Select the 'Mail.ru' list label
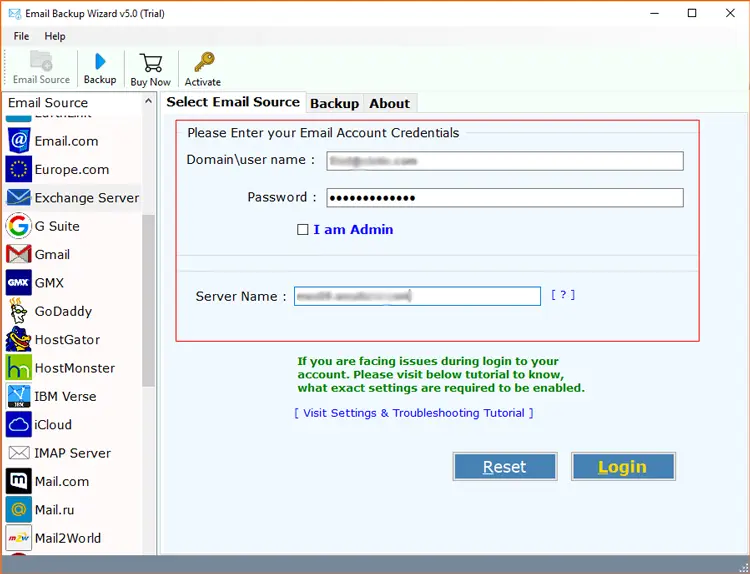The width and height of the screenshot is (750, 574). (x=54, y=510)
